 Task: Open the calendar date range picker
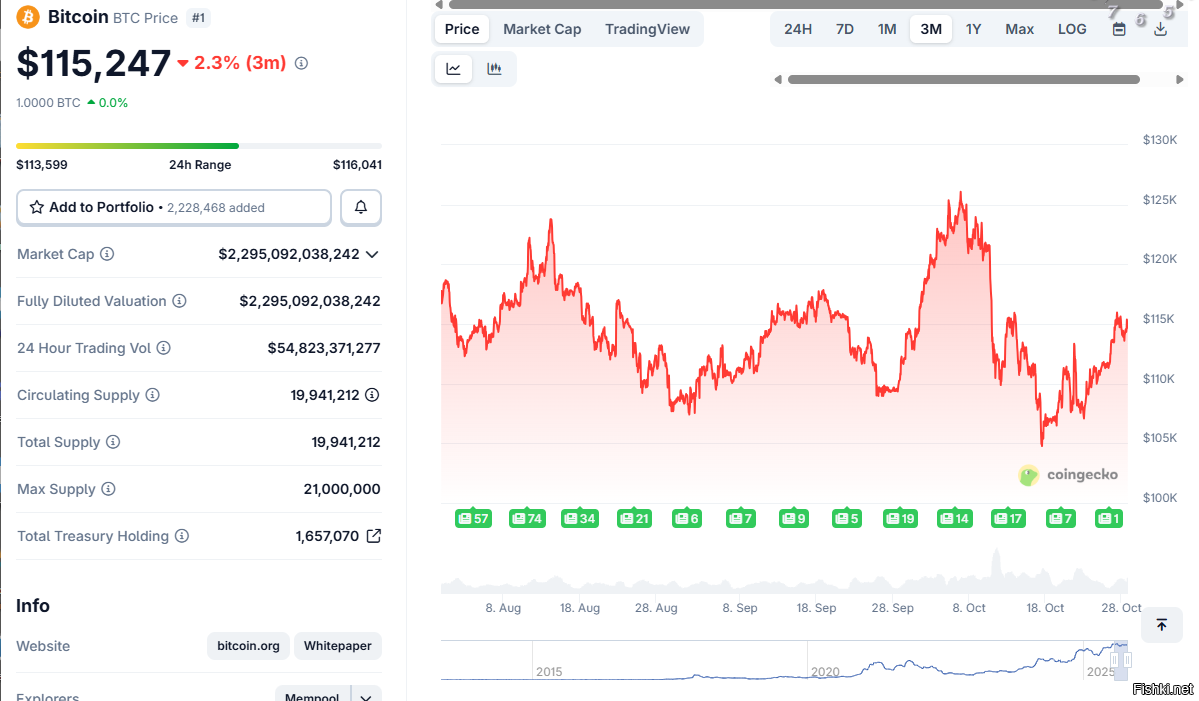pyautogui.click(x=1119, y=29)
